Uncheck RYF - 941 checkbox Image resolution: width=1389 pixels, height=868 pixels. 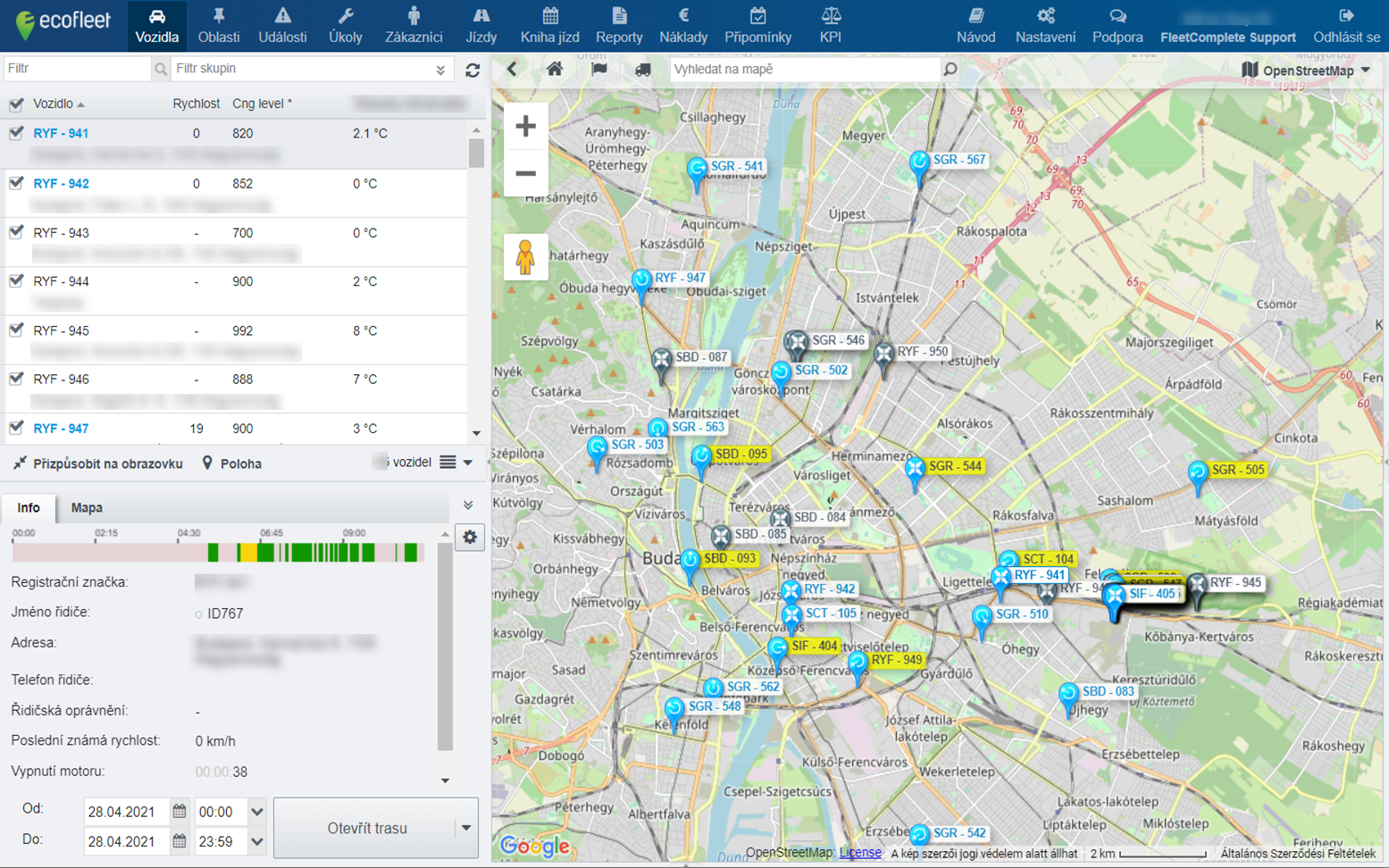click(16, 133)
